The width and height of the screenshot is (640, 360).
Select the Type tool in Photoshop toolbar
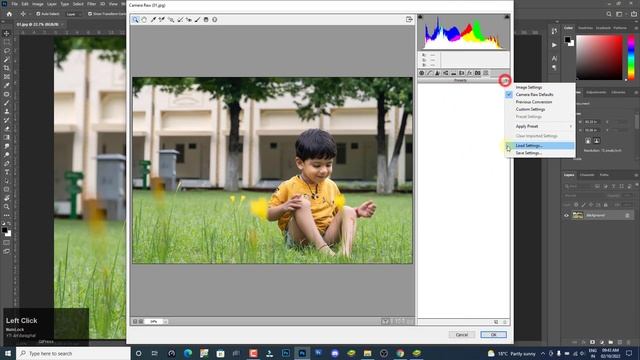tap(7, 172)
